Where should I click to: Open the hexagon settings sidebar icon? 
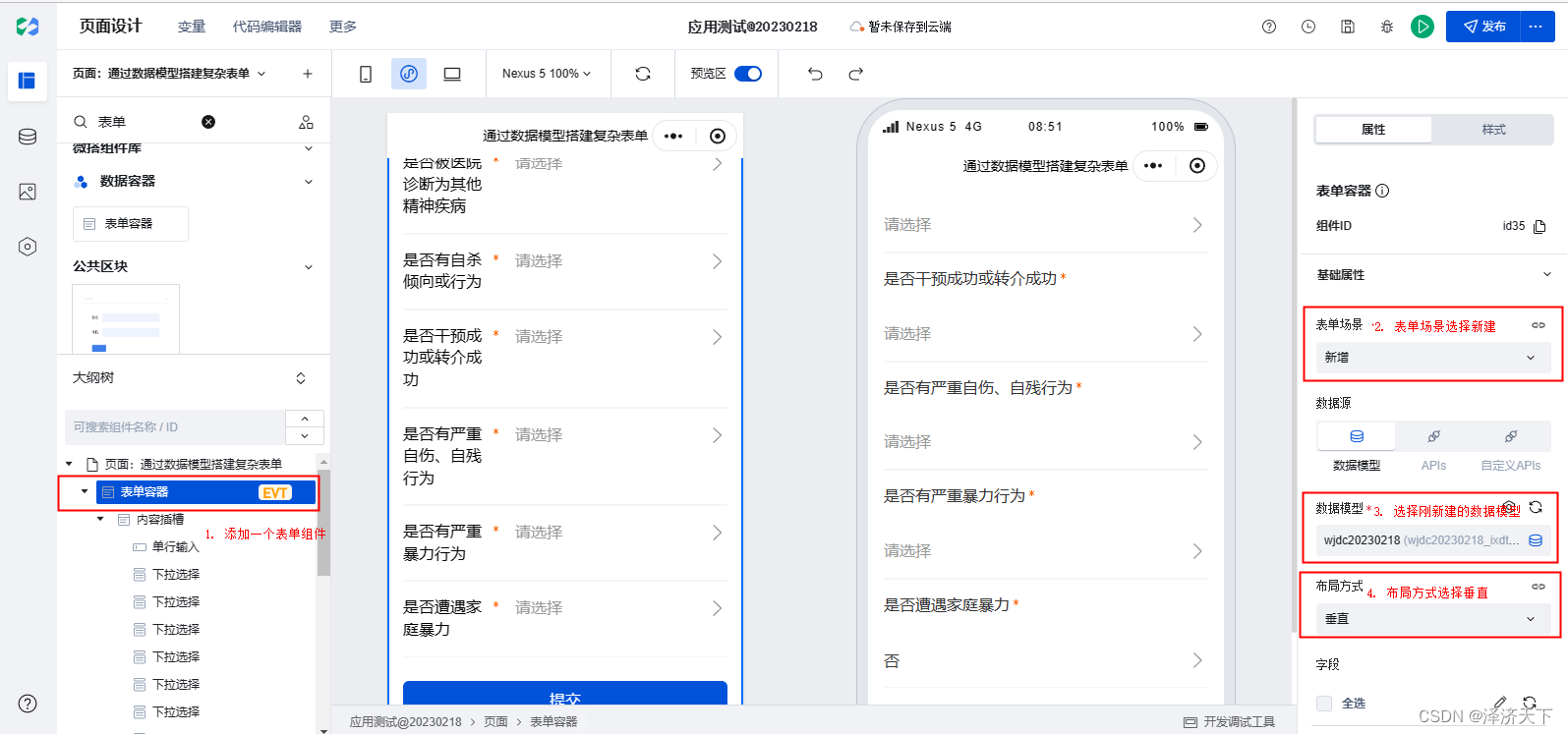pos(28,247)
